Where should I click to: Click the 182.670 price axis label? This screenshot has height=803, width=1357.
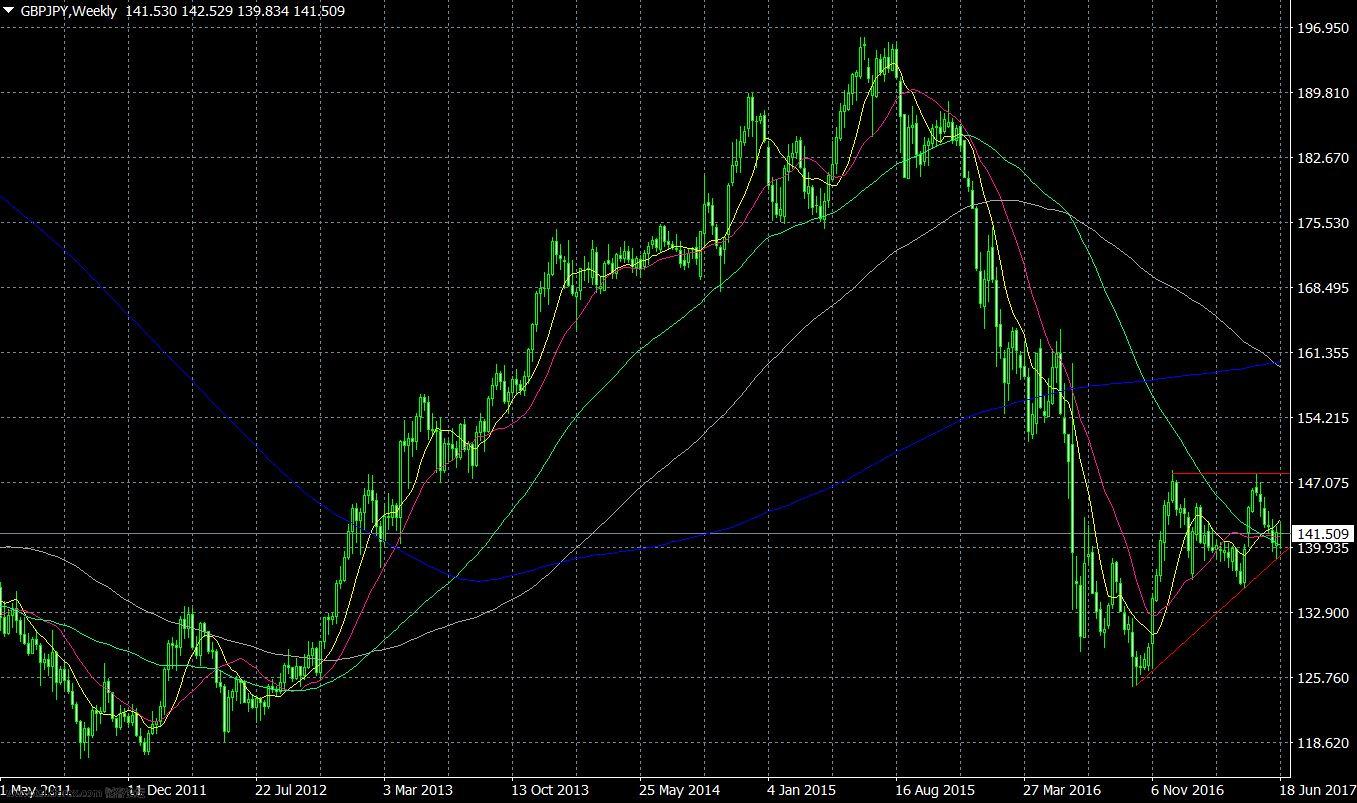pos(1321,159)
